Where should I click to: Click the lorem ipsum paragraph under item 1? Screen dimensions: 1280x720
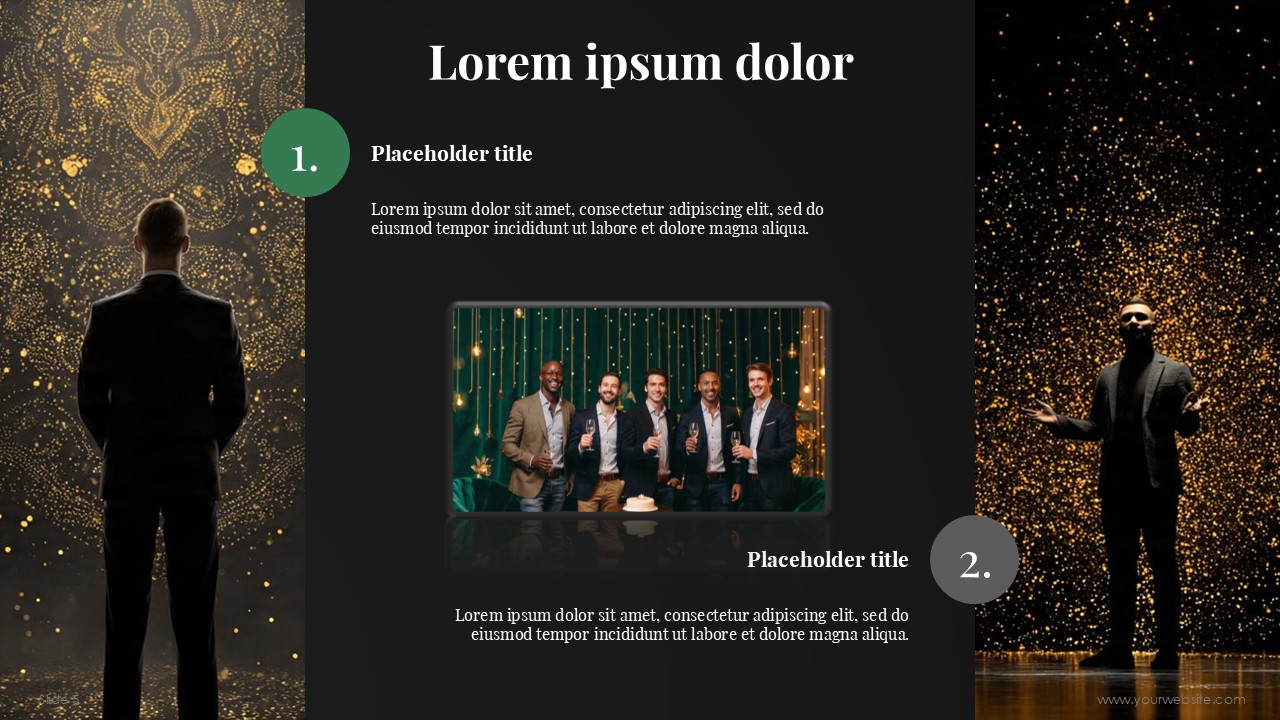pos(598,219)
